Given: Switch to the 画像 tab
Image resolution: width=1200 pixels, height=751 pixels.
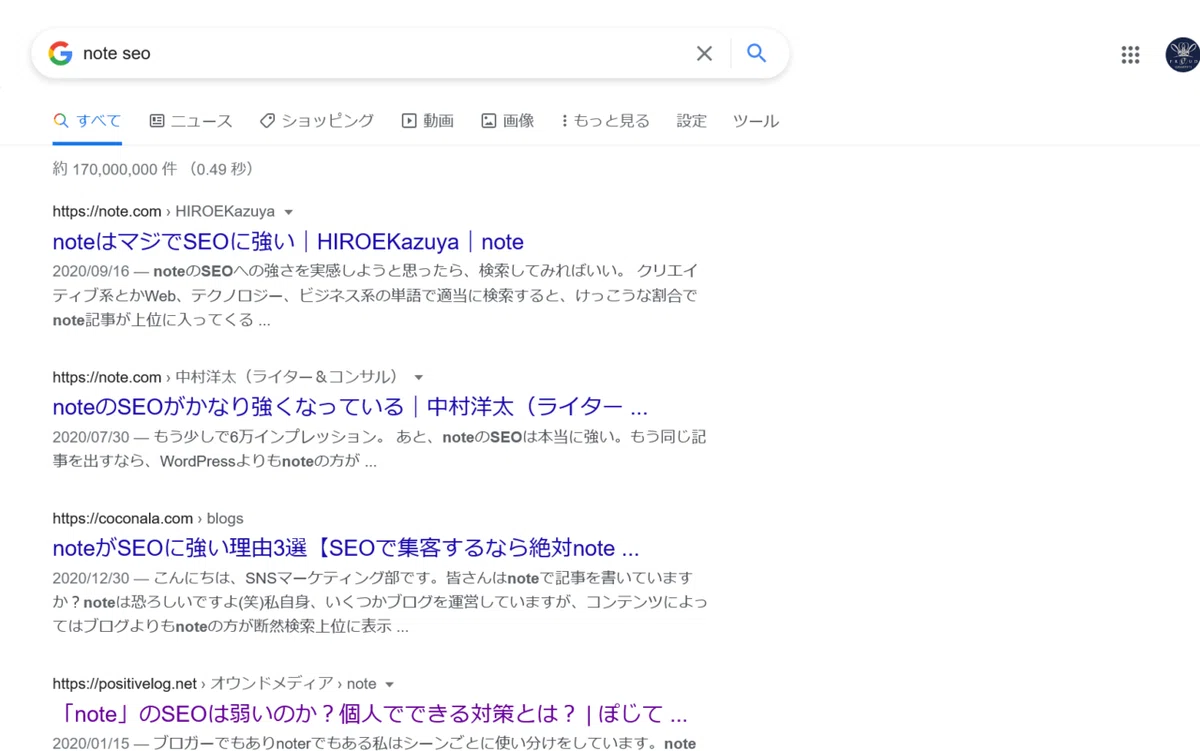Looking at the screenshot, I should click(x=508, y=121).
